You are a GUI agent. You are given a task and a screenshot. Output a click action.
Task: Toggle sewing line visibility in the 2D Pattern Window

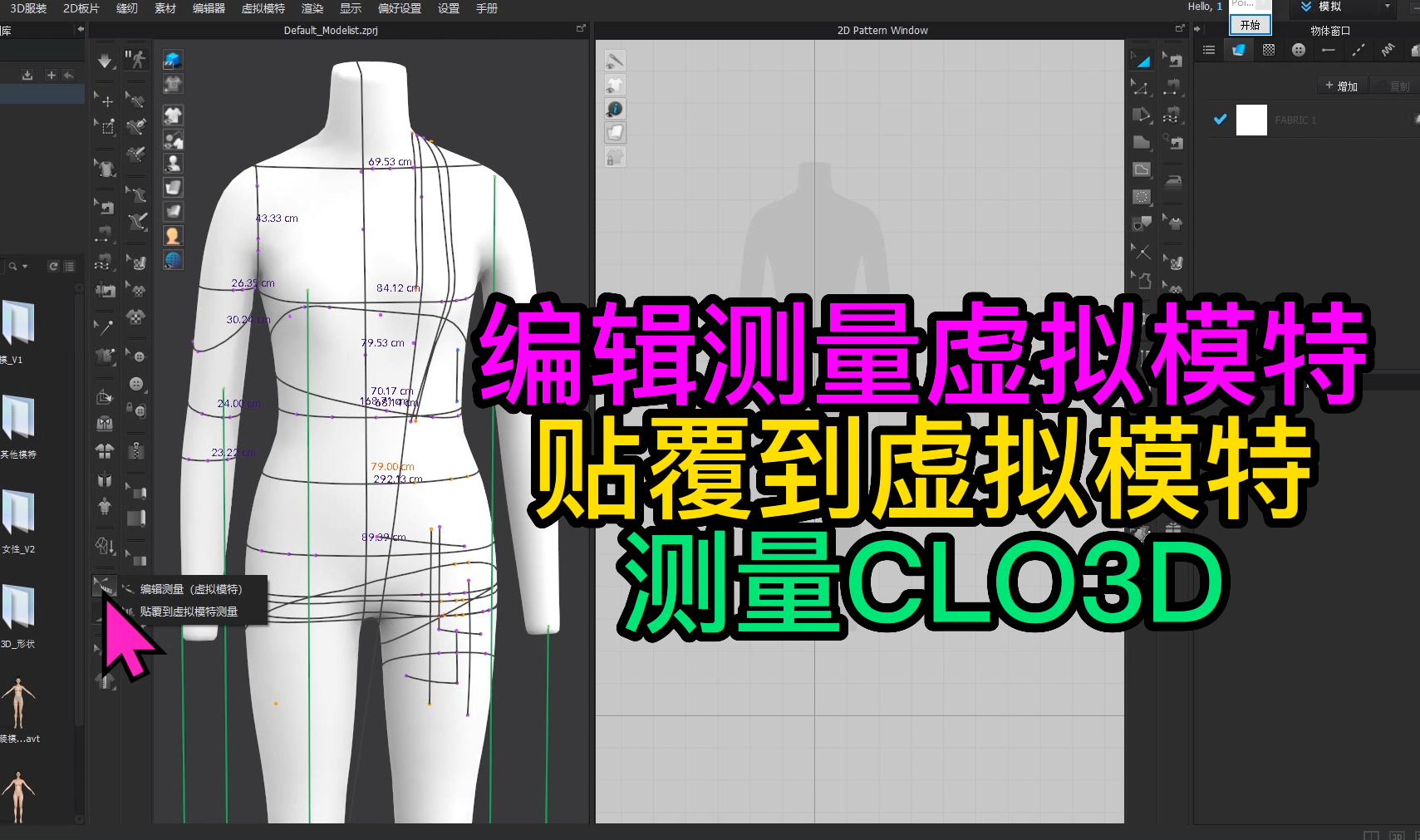click(x=615, y=60)
